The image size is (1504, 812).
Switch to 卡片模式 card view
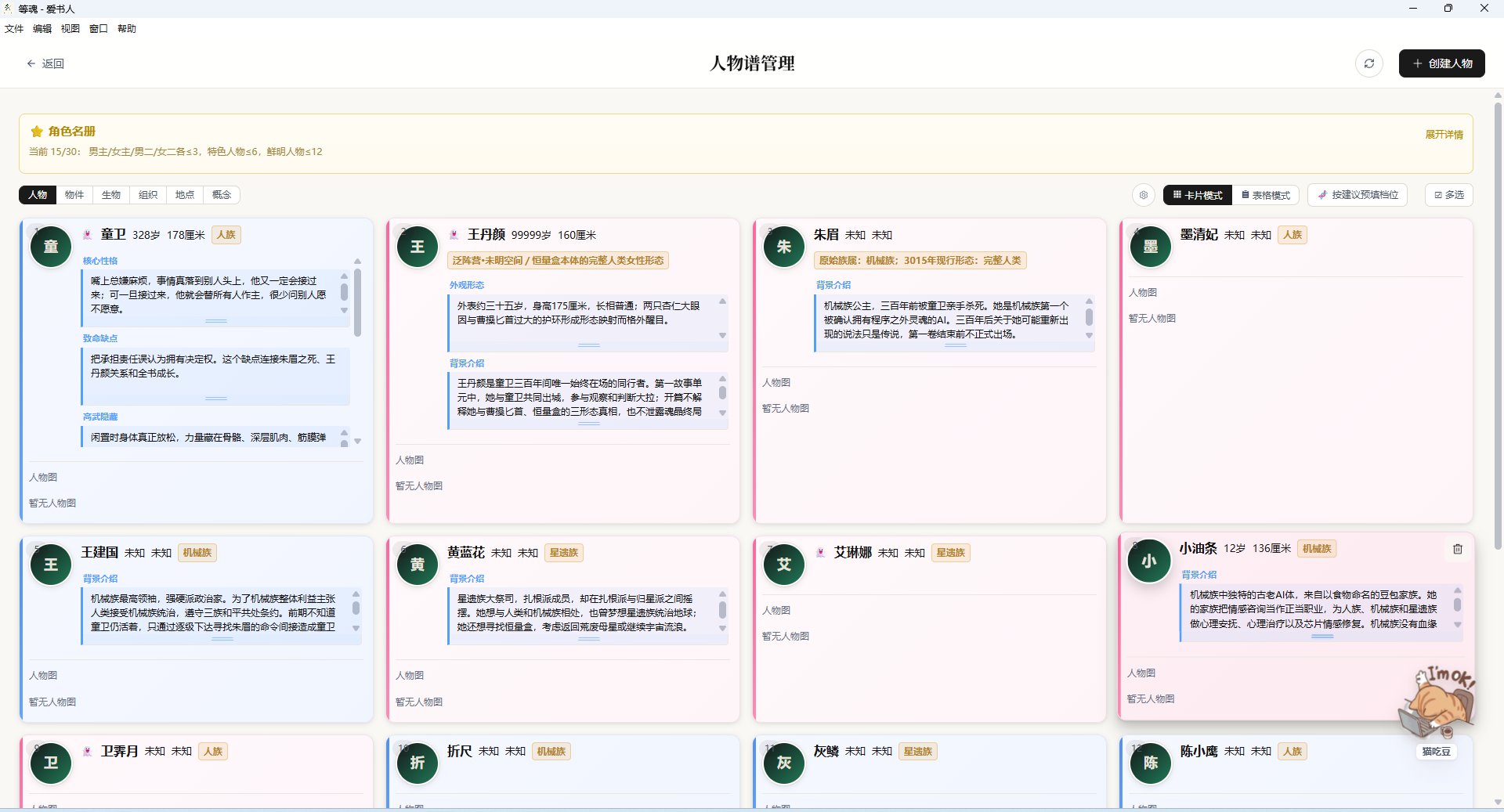tap(1198, 195)
